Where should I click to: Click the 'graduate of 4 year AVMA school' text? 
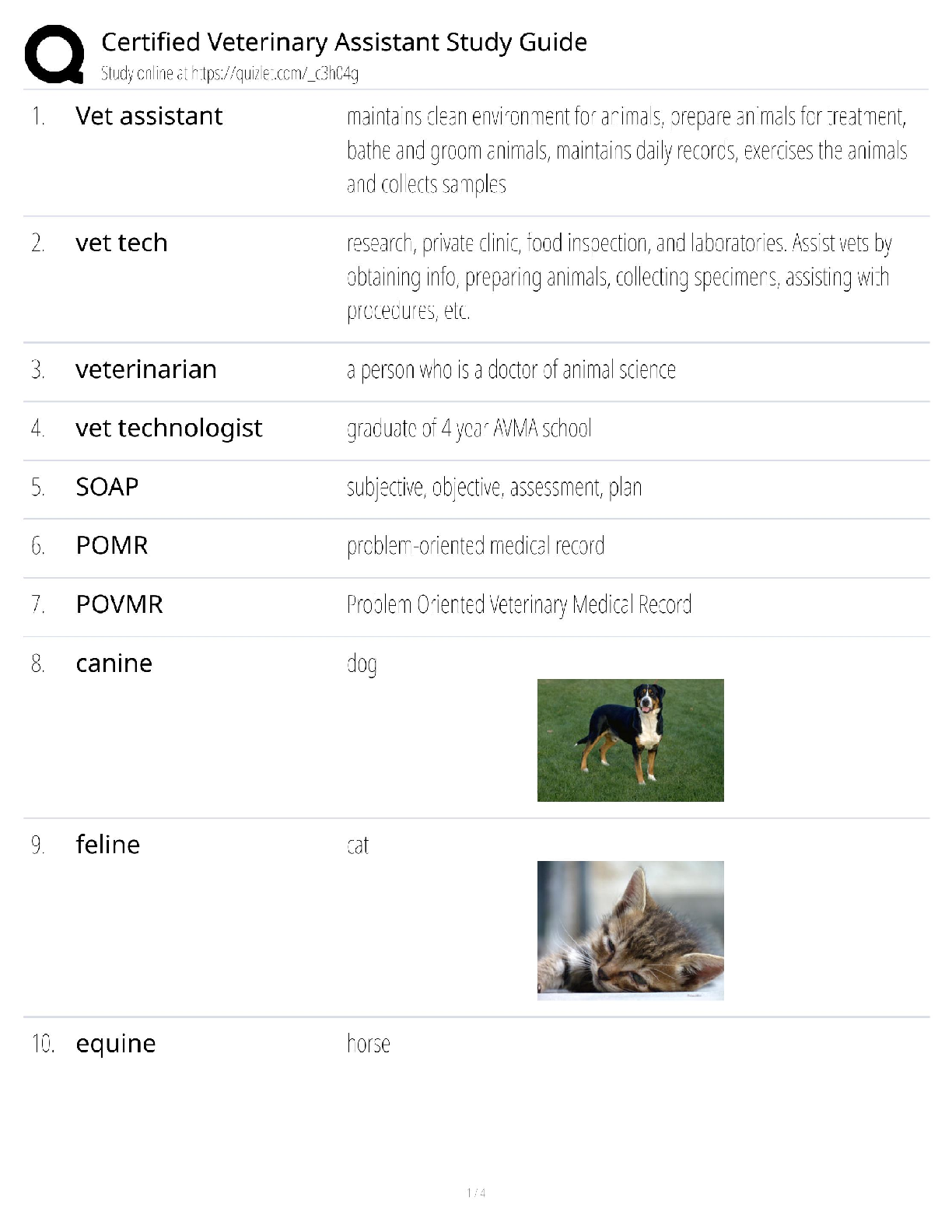(469, 429)
